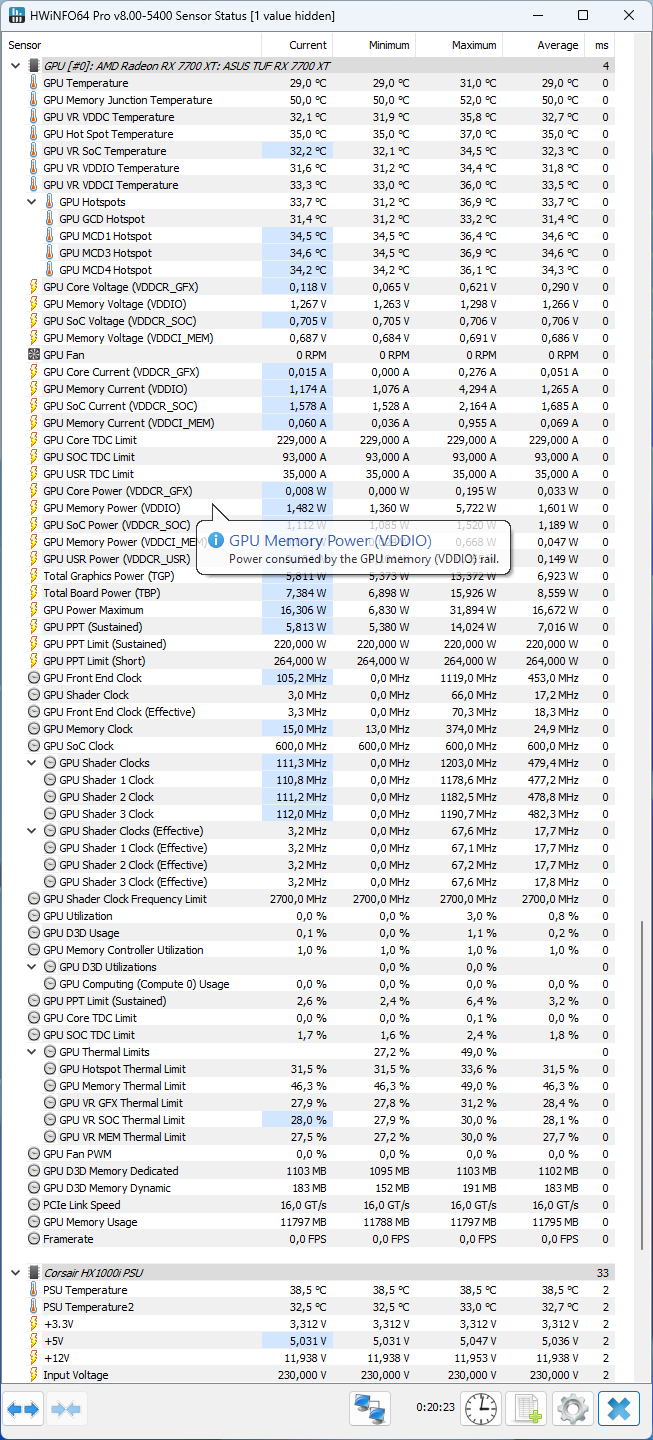Open sensor settings gear icon
Viewport: 653px width, 1440px height.
coord(572,1409)
